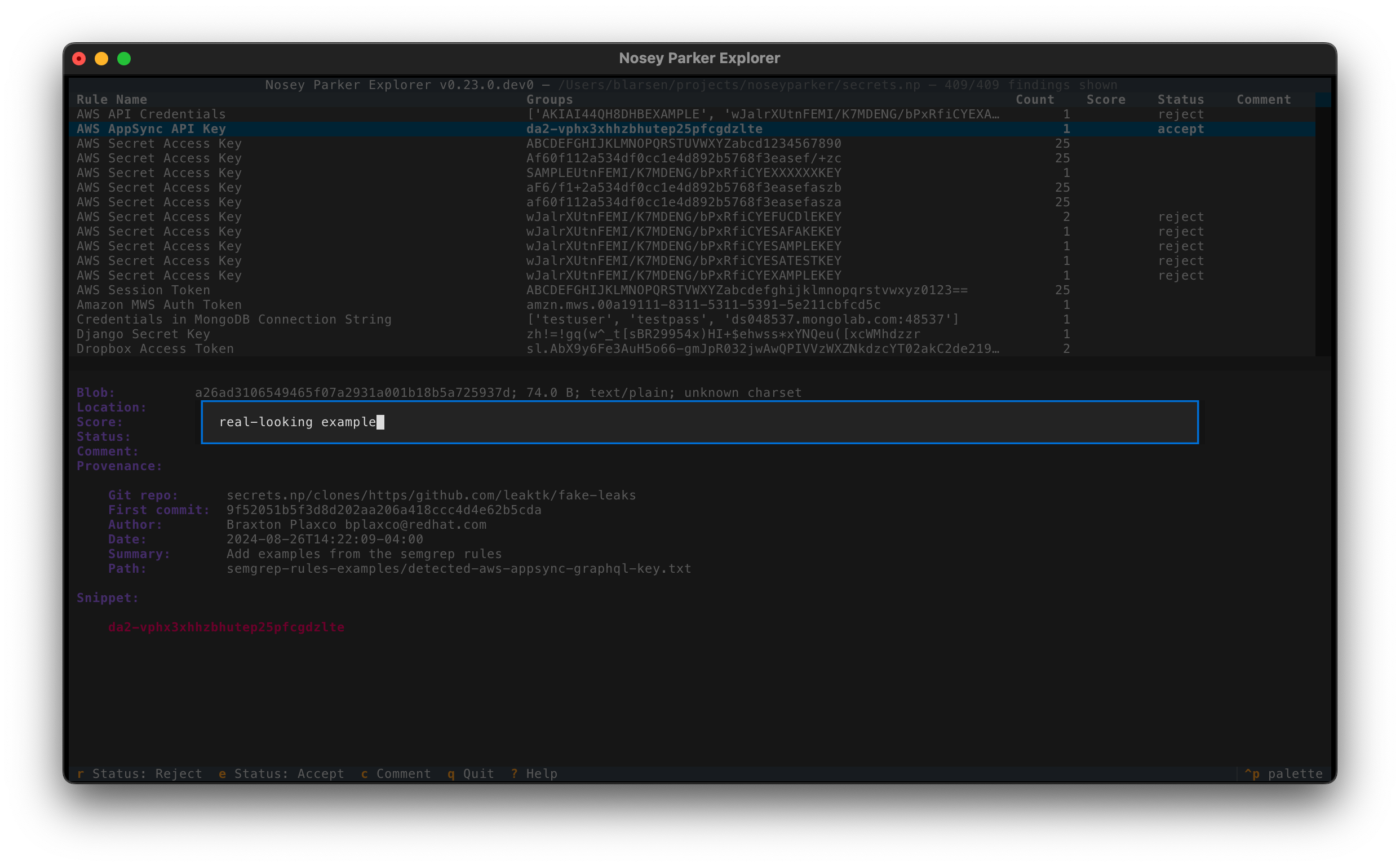This screenshot has width=1400, height=867.
Task: Select the AWS Session Token row
Action: pyautogui.click(x=143, y=290)
